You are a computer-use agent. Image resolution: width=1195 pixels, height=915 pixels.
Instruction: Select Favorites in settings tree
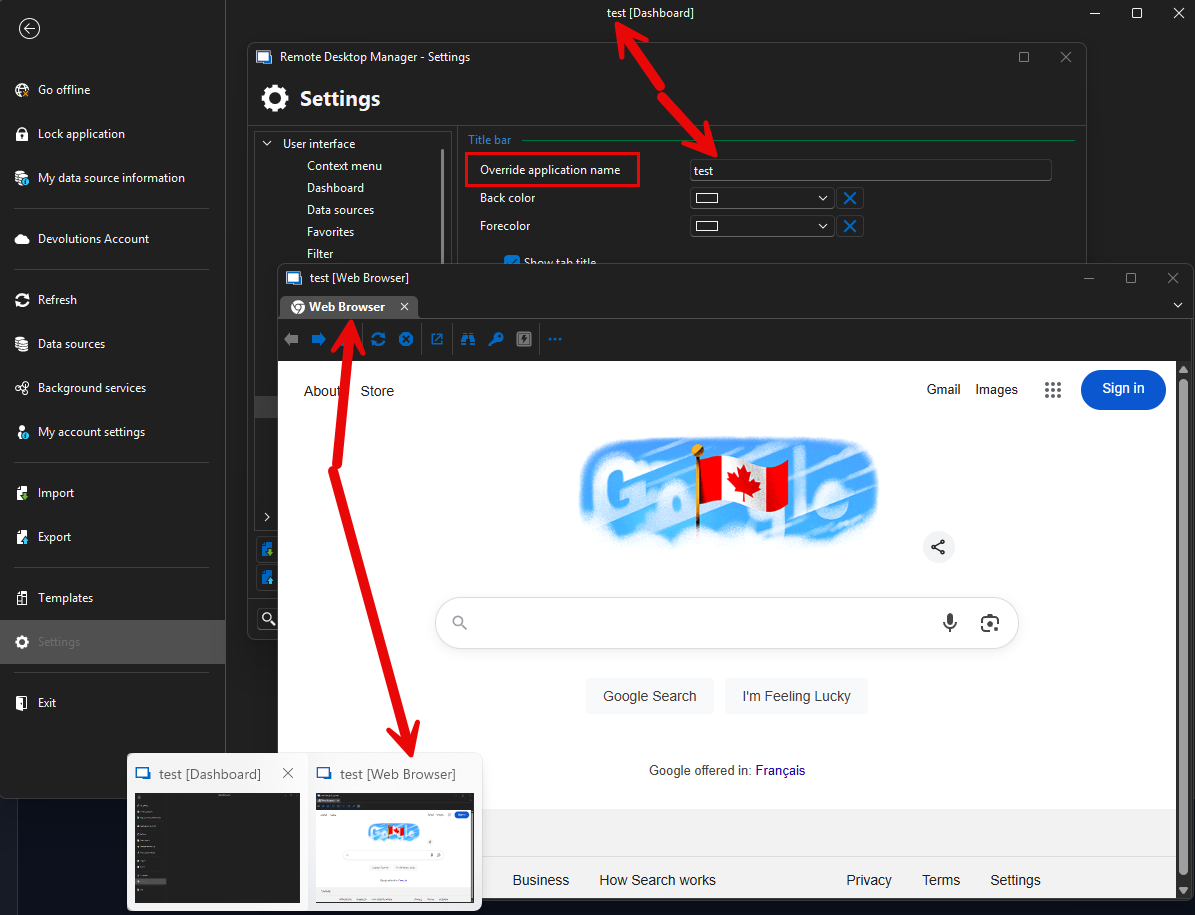pyautogui.click(x=331, y=232)
